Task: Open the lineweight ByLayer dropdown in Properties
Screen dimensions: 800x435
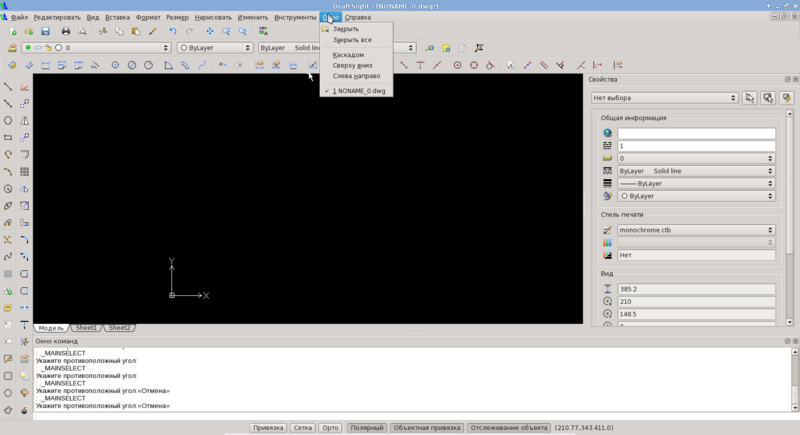Action: click(696, 184)
